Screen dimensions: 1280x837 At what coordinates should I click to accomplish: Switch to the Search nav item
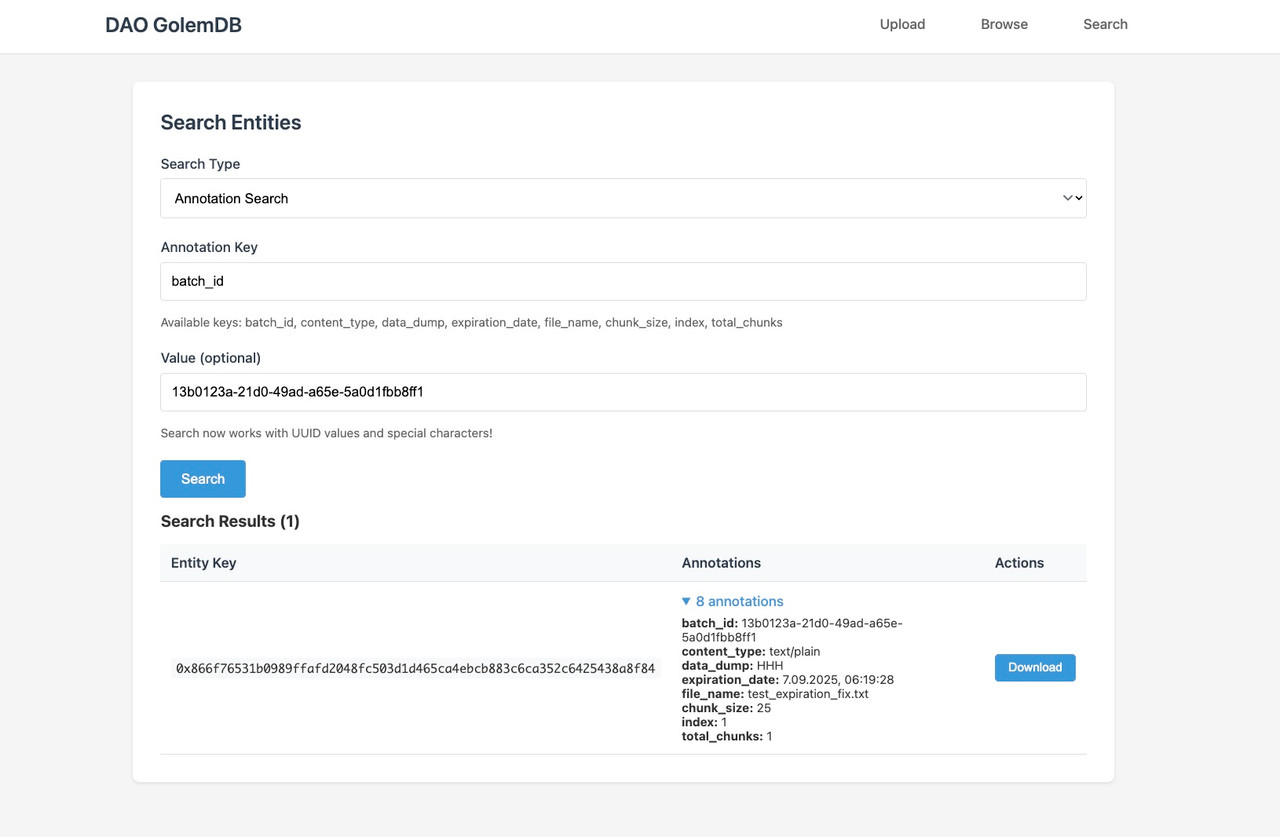1105,24
